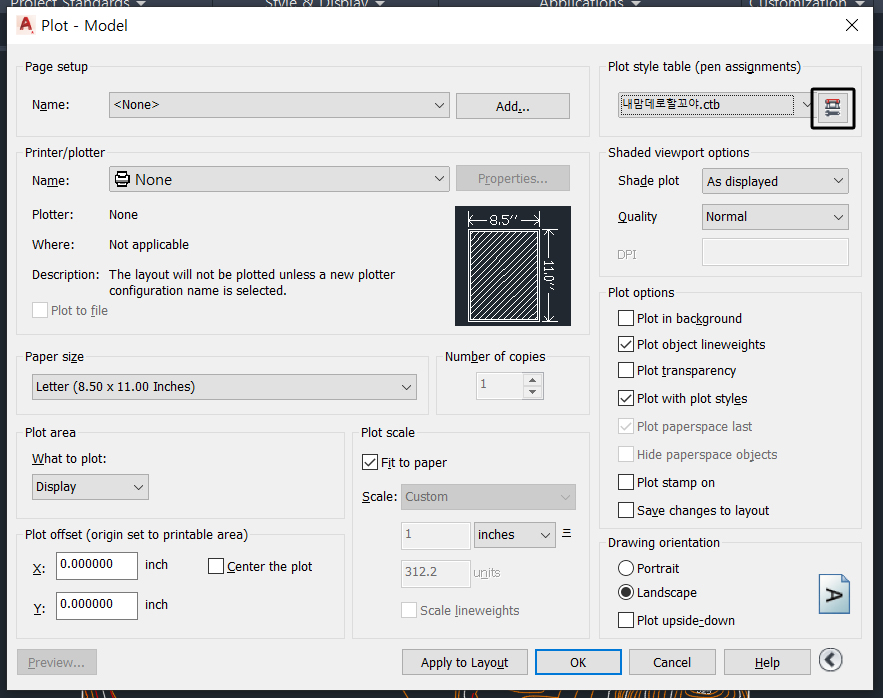The image size is (883, 698).
Task: Click the Y plot offset field
Action: 97,605
